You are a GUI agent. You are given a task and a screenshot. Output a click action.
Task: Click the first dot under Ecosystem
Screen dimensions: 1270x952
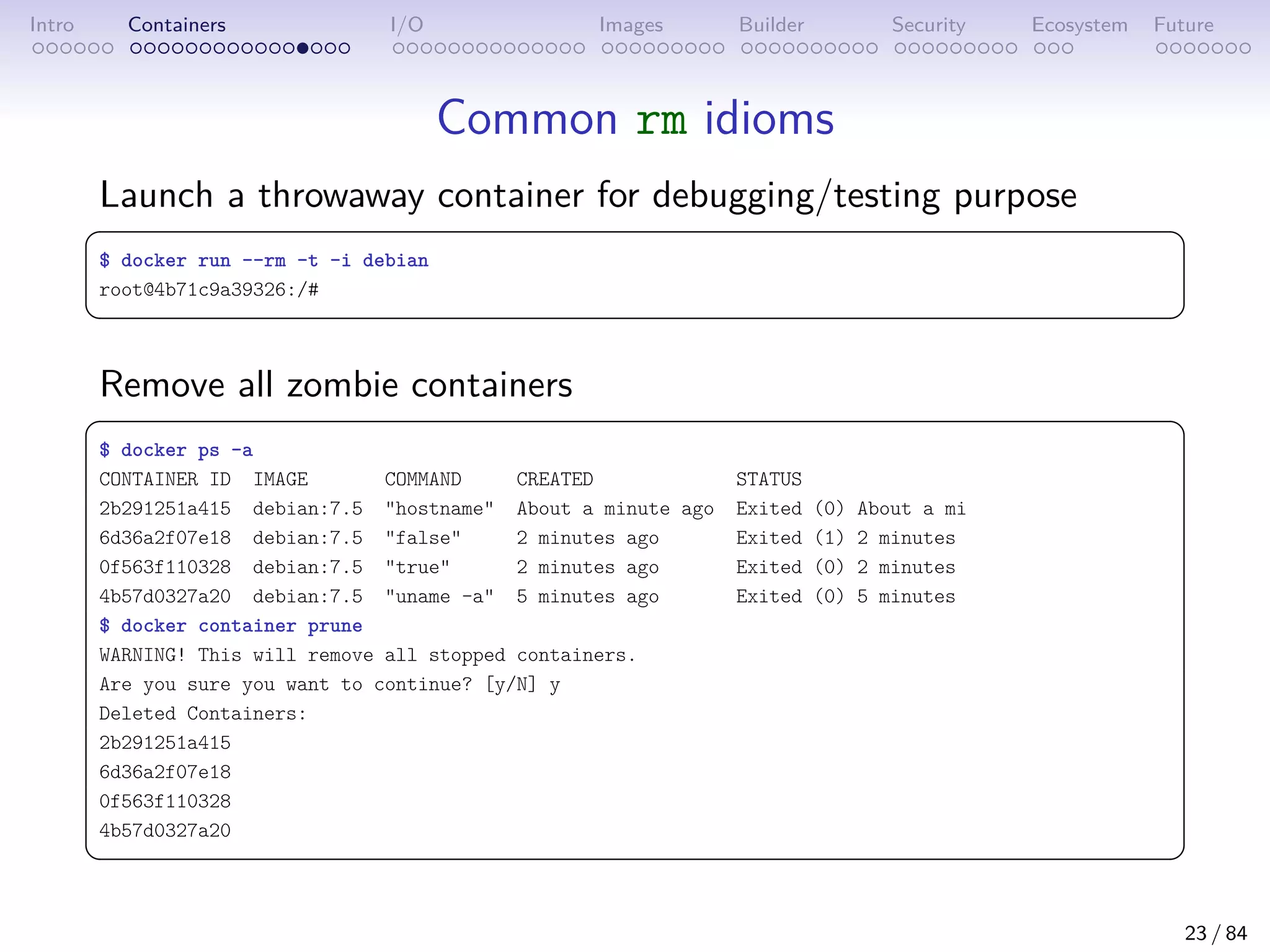tap(1039, 48)
